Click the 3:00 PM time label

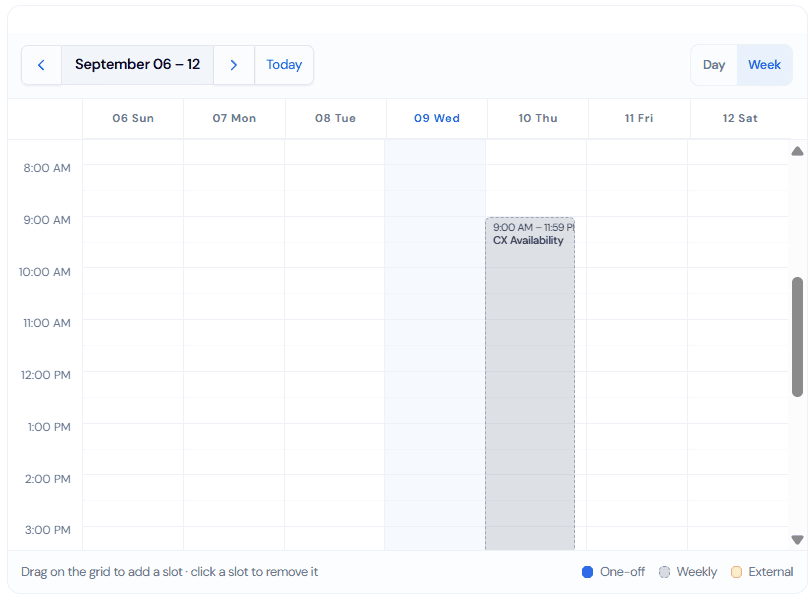(48, 530)
